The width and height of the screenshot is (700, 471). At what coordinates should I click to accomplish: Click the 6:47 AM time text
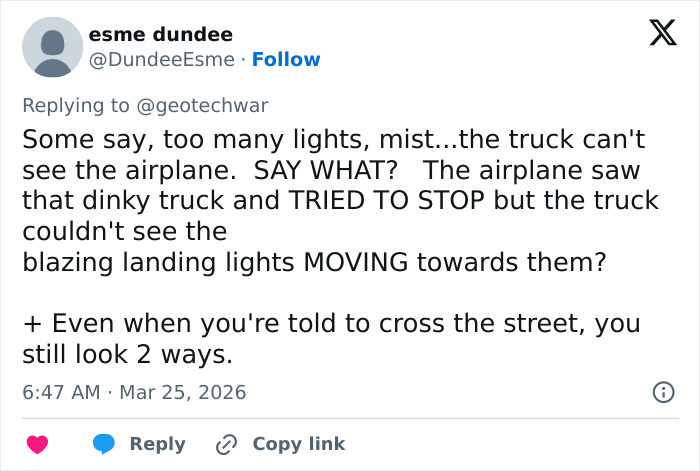[x=60, y=392]
